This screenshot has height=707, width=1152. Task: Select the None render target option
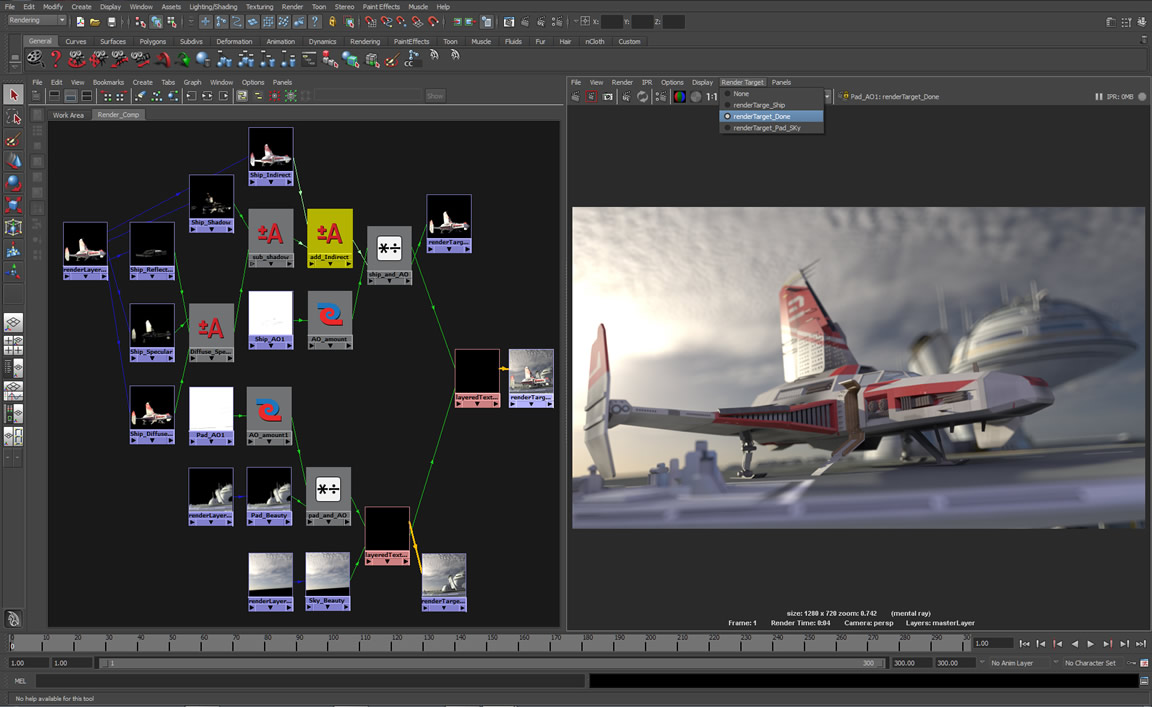(x=740, y=94)
